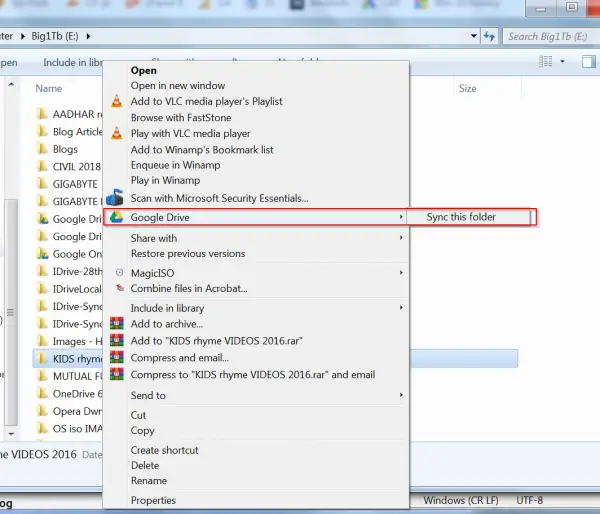Viewport: 600px width, 514px height.
Task: Expand the Include in library submenu arrow
Action: click(401, 307)
